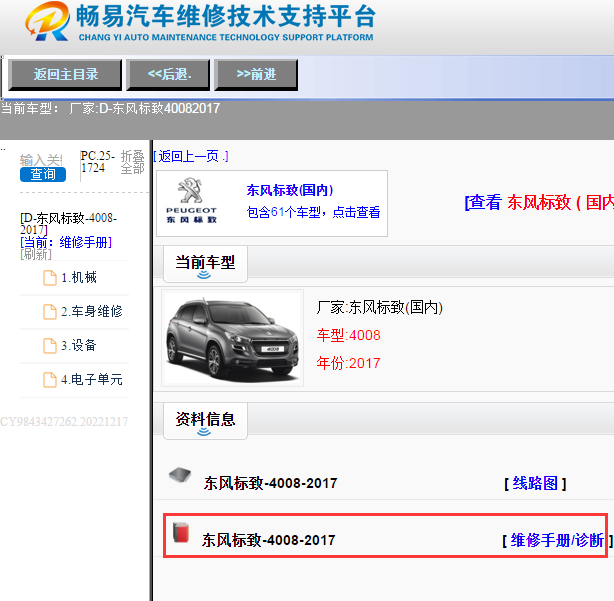Click the document icon beside 1.机械
This screenshot has height=601, width=614.
(50, 278)
